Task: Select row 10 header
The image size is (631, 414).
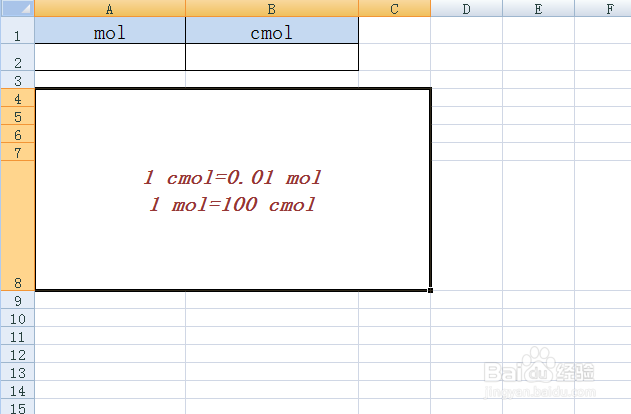Action: click(x=17, y=318)
